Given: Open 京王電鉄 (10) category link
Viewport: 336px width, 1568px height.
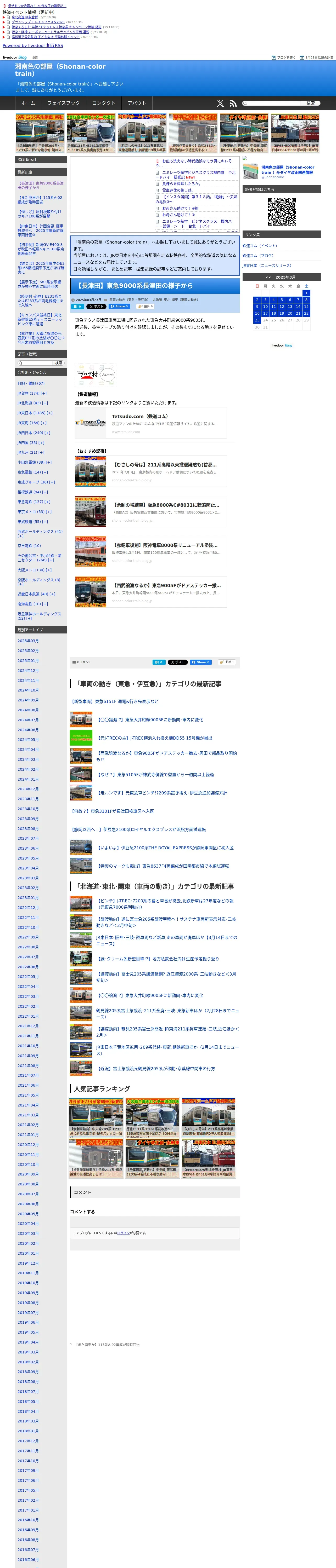Looking at the screenshot, I should pyautogui.click(x=29, y=545).
